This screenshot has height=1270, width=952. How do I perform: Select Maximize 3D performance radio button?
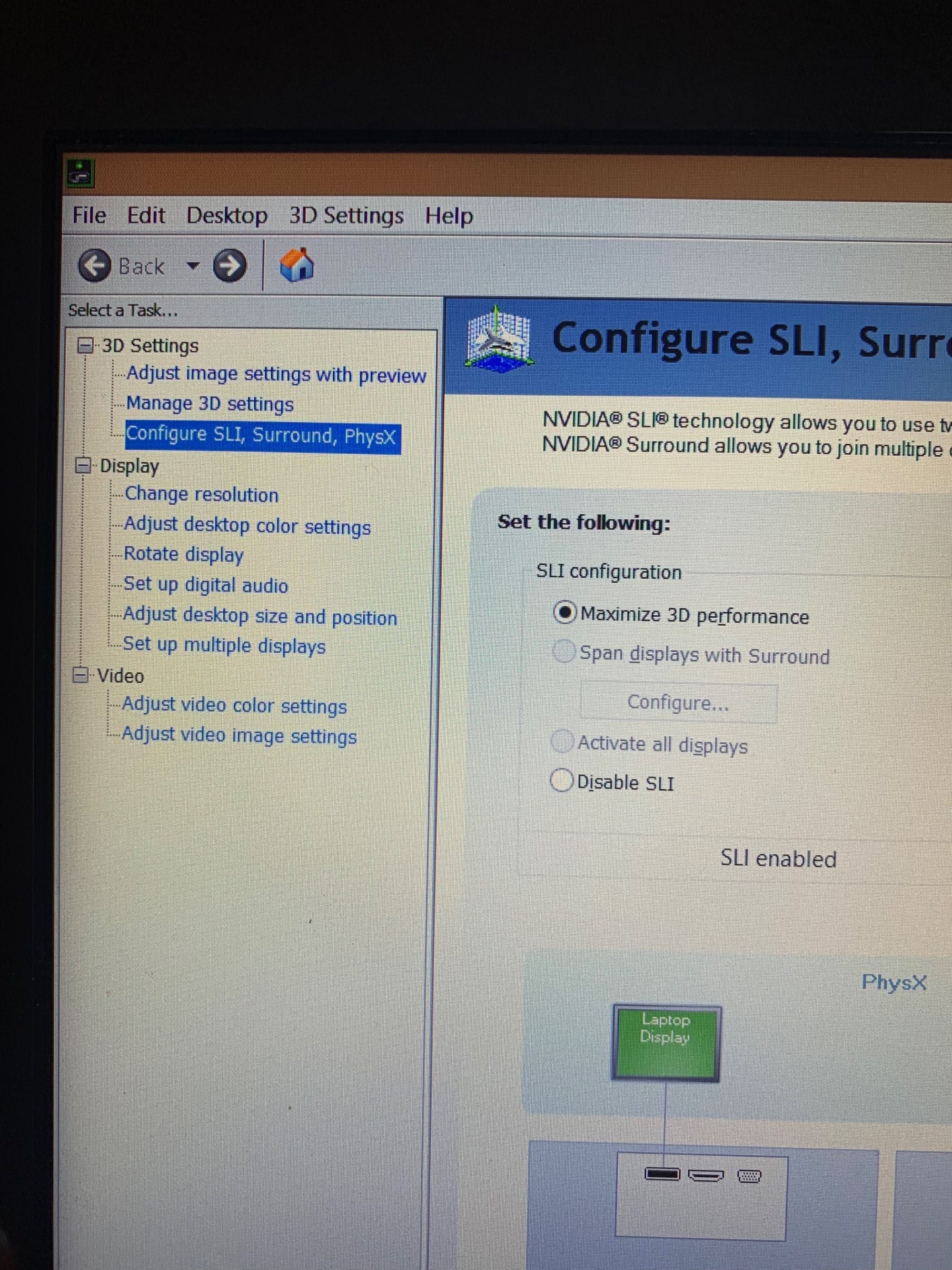point(565,612)
